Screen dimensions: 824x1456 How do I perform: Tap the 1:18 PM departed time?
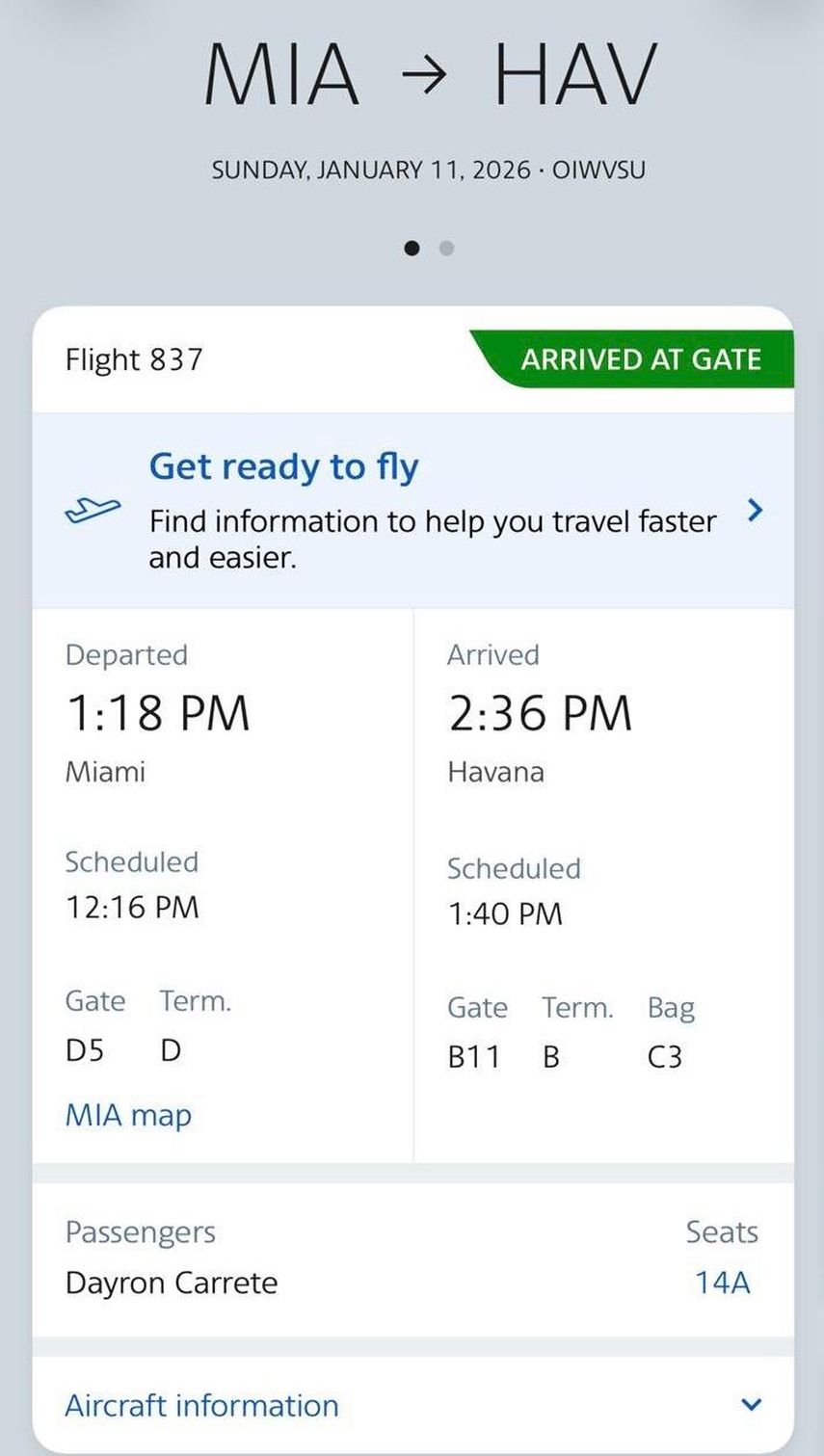click(157, 713)
